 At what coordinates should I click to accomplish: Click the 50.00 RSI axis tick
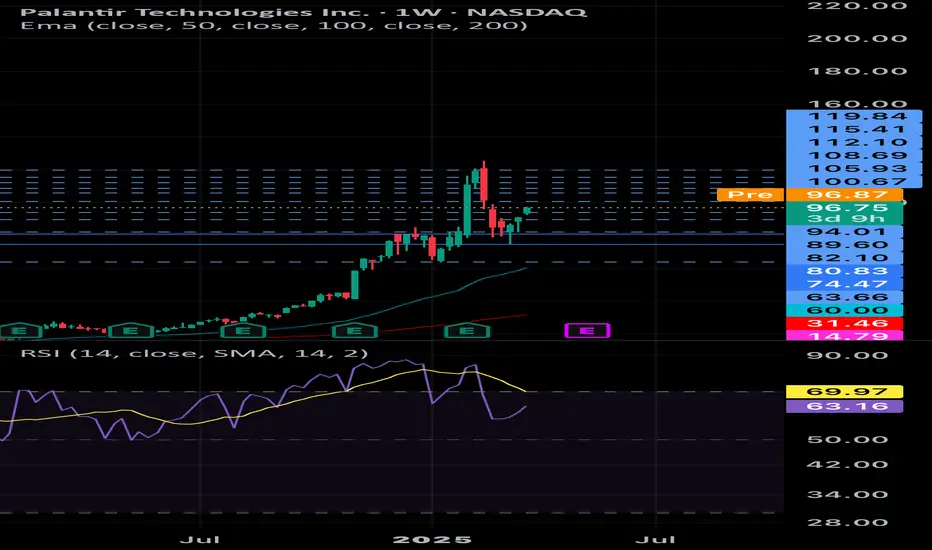(848, 440)
